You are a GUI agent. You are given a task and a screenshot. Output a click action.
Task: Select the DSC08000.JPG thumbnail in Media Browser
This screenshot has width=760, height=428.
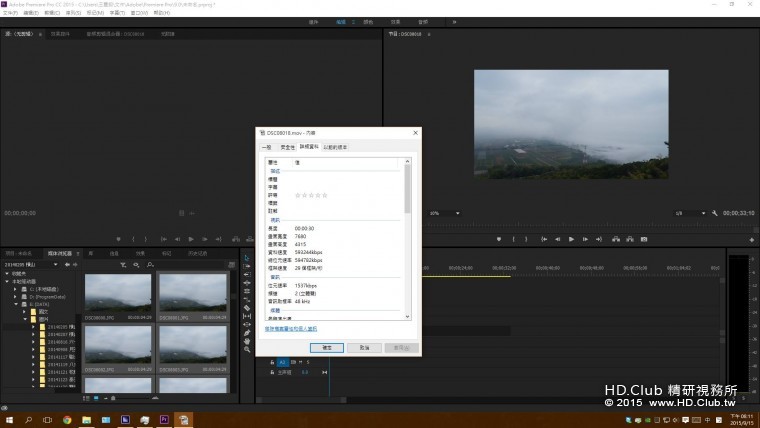pyautogui.click(x=118, y=294)
